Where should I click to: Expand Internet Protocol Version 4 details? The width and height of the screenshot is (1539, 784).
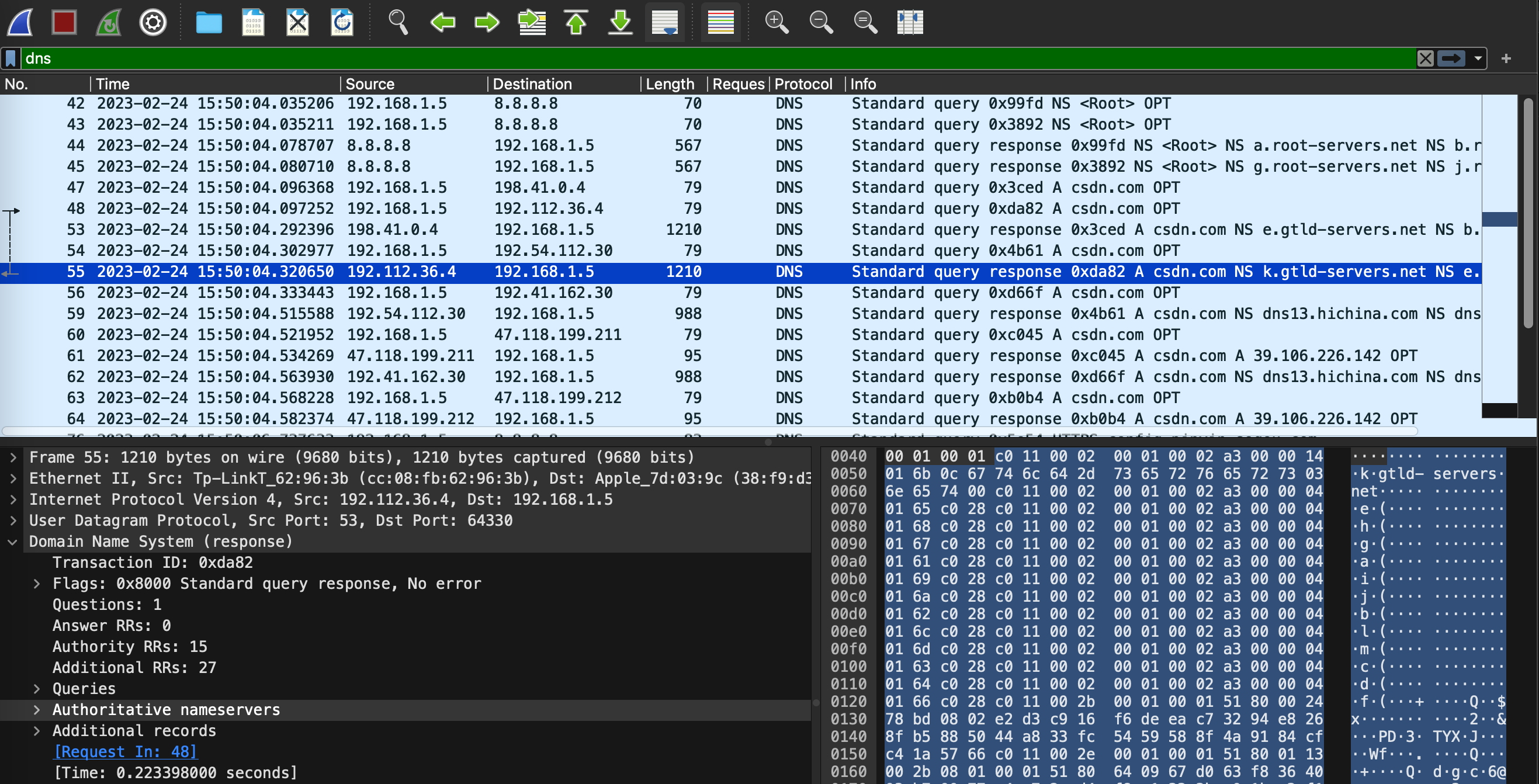[13, 499]
